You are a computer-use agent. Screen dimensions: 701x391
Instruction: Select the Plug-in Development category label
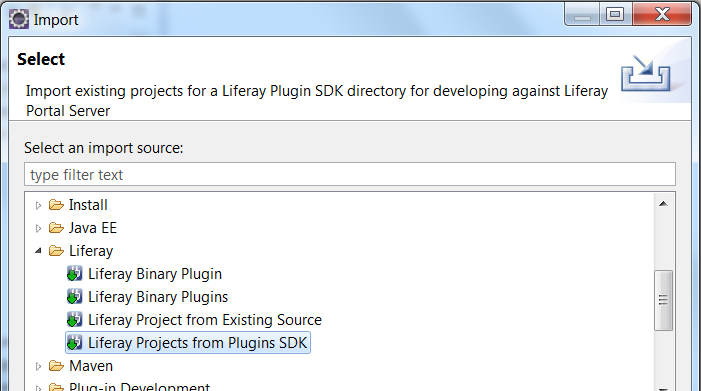pos(139,387)
